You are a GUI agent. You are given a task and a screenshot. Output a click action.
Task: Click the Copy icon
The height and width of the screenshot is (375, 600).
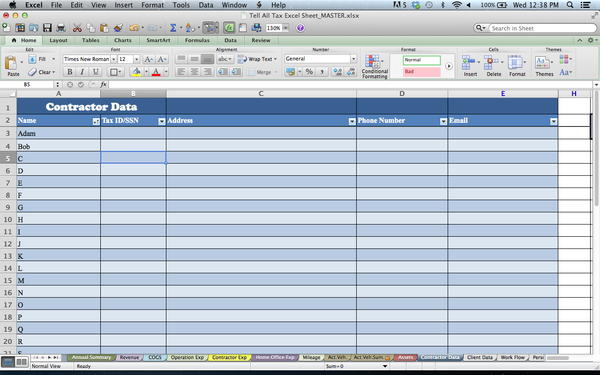pyautogui.click(x=91, y=28)
